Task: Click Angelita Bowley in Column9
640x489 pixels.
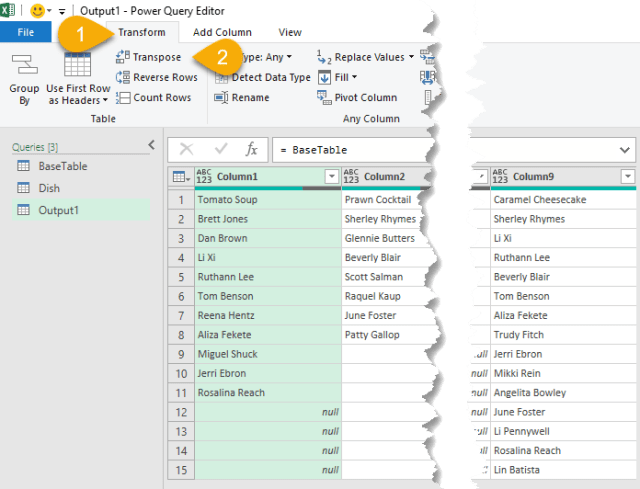Action: click(563, 393)
